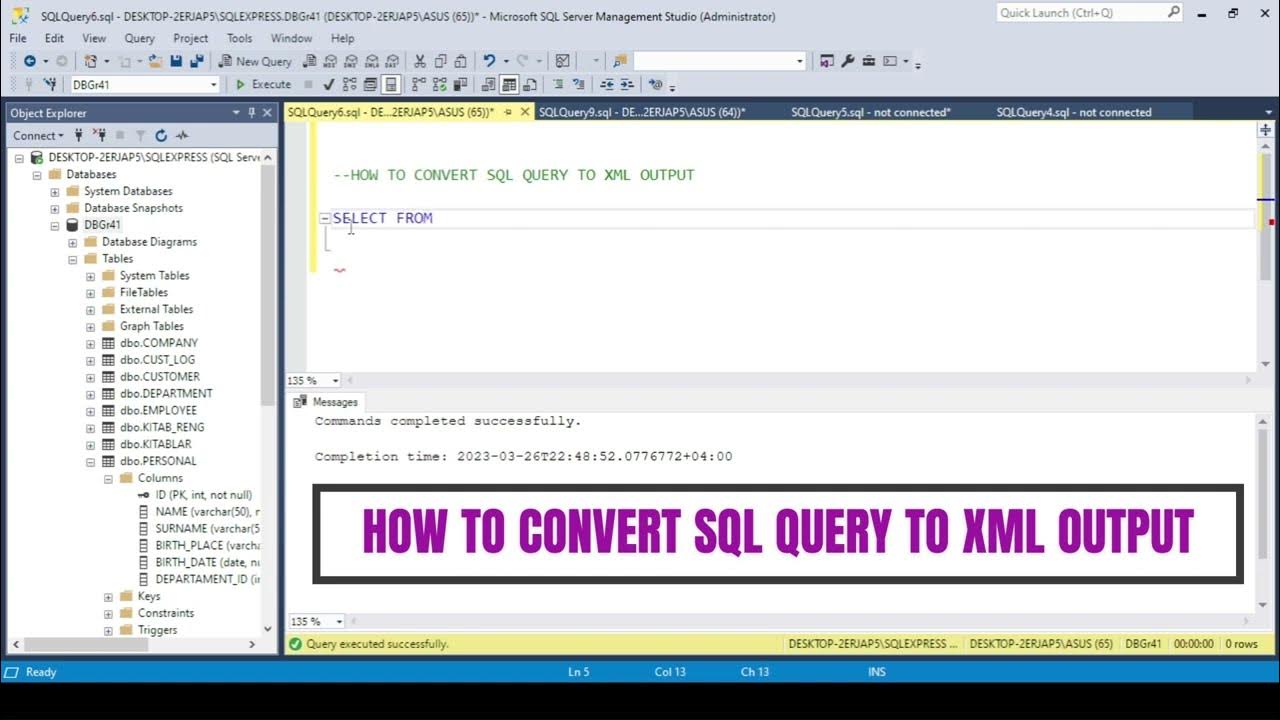
Task: Open the Query menu
Action: (139, 38)
